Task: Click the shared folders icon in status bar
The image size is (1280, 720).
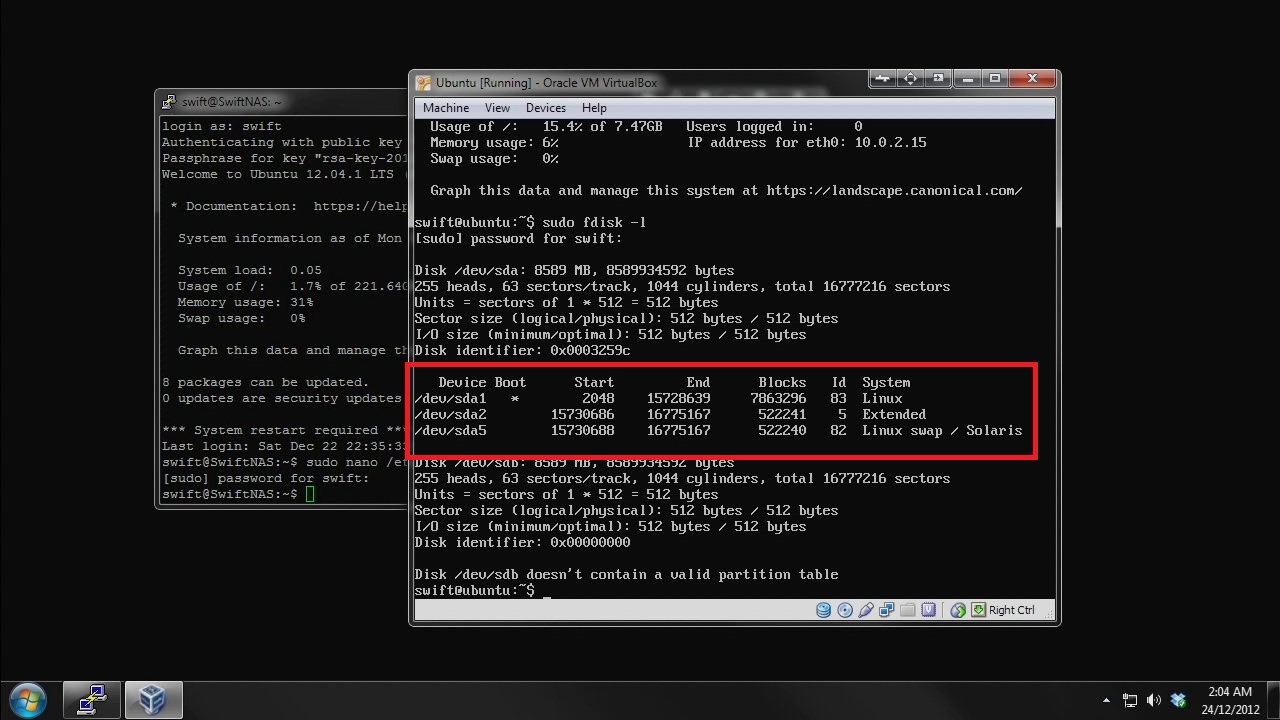Action: point(908,610)
